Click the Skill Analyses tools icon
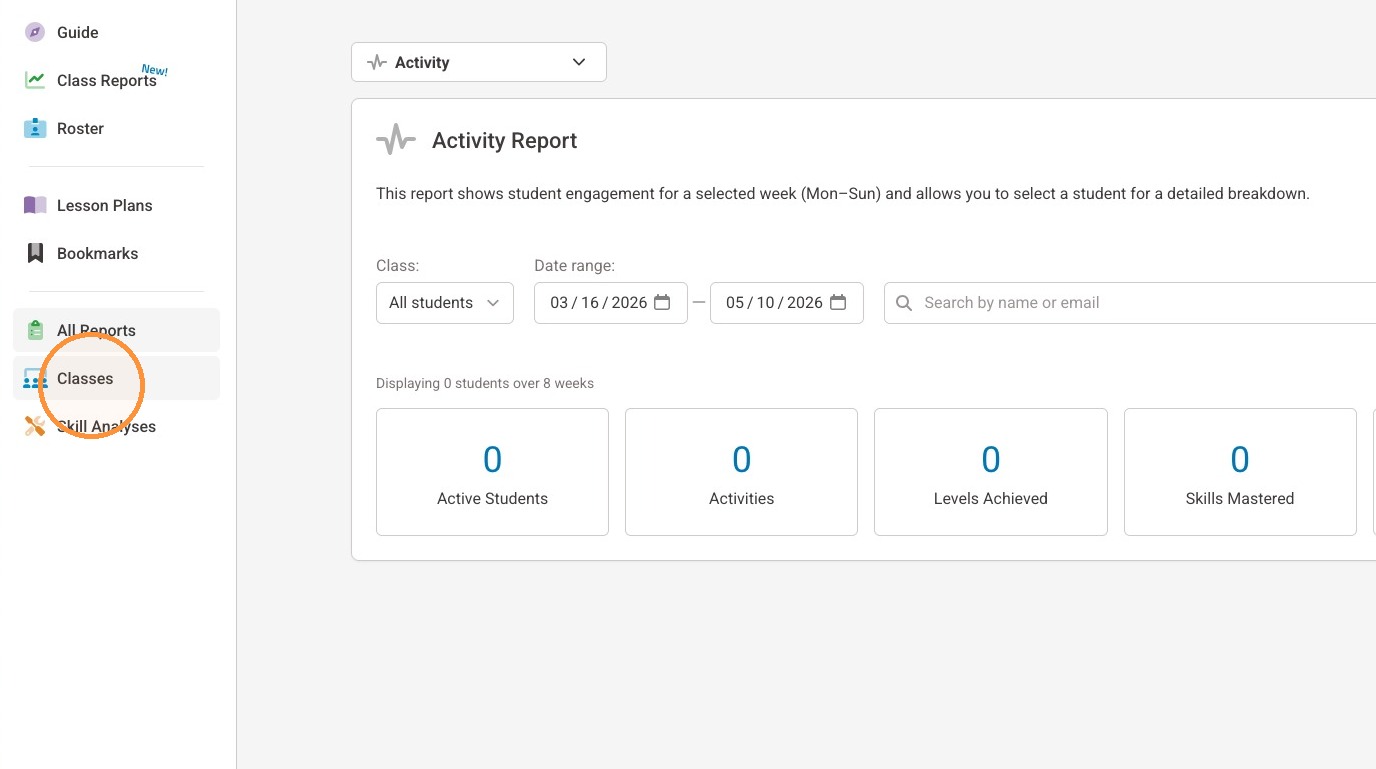Image resolution: width=1376 pixels, height=769 pixels. point(35,426)
